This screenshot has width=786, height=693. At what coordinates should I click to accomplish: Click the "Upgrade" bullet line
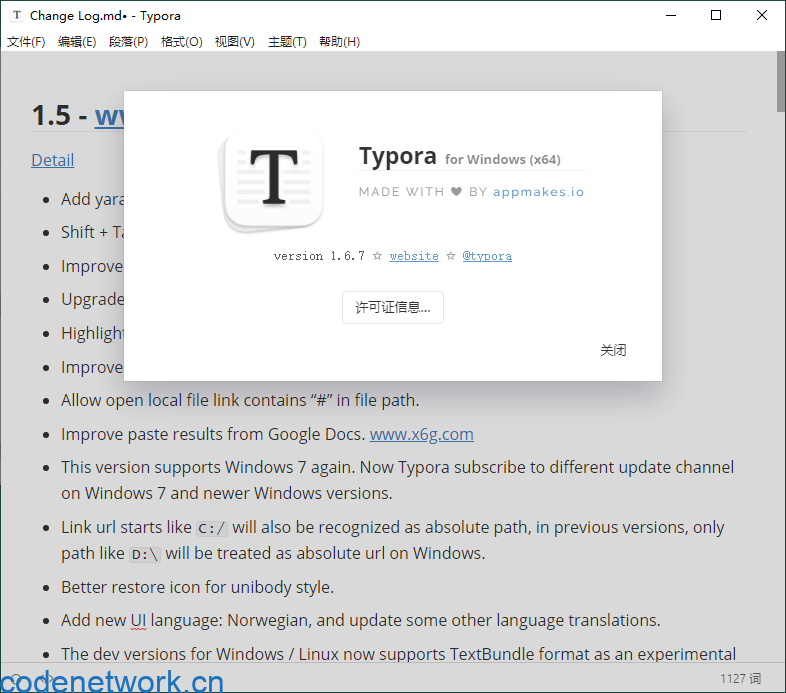(92, 299)
